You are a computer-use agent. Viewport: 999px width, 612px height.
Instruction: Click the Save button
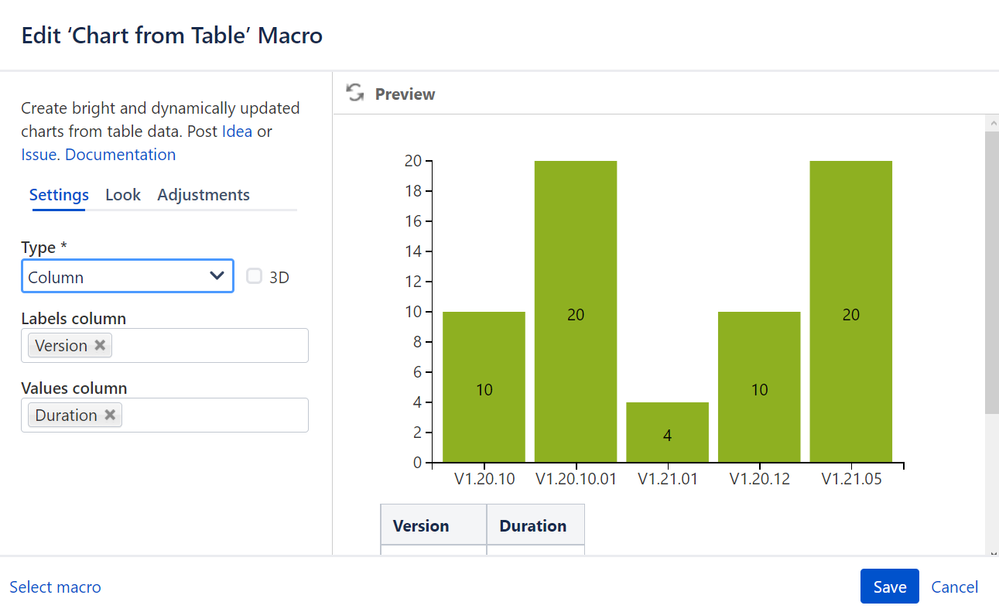point(889,587)
